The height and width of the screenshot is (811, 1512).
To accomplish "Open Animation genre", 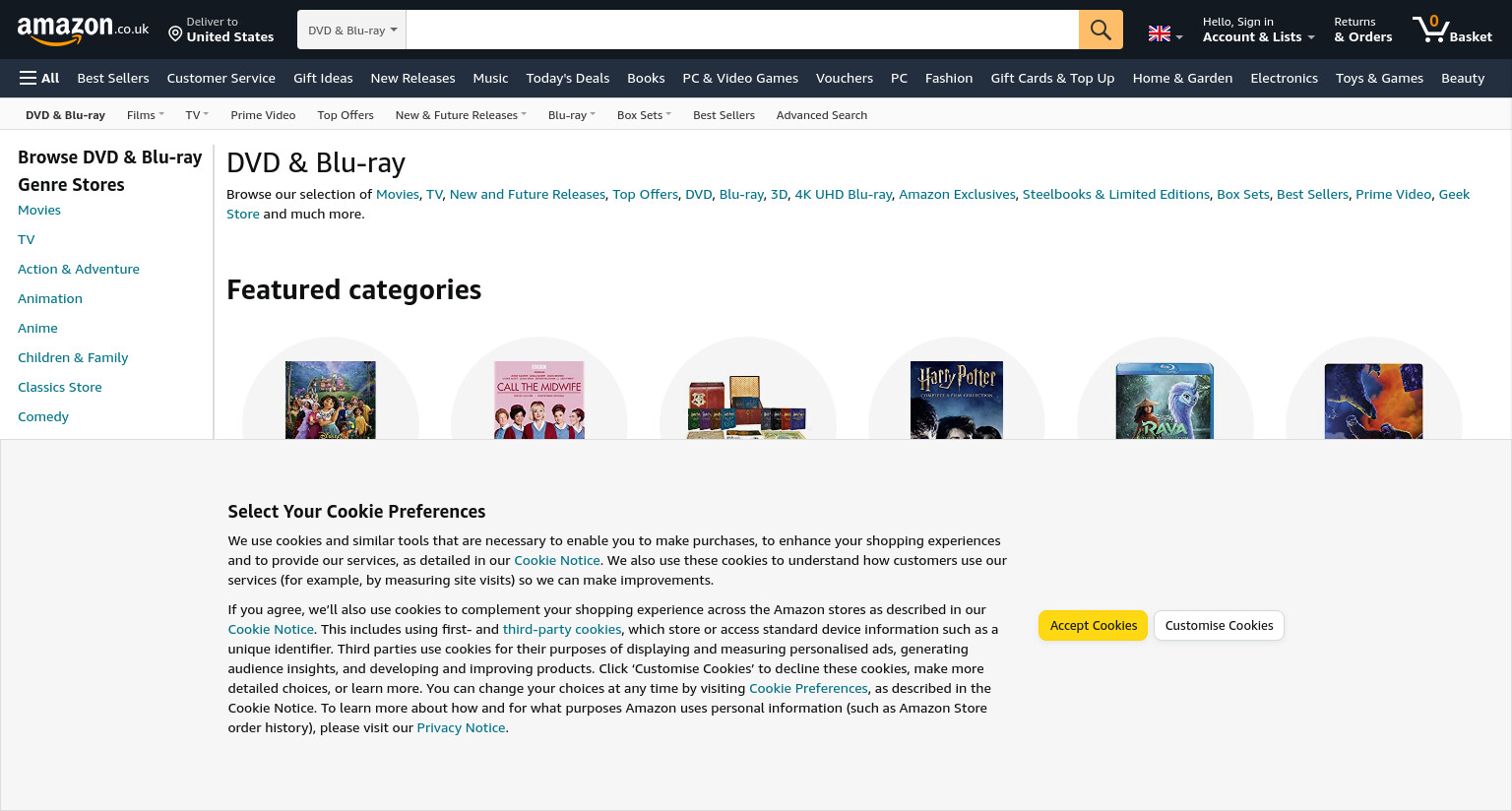I will [50, 298].
